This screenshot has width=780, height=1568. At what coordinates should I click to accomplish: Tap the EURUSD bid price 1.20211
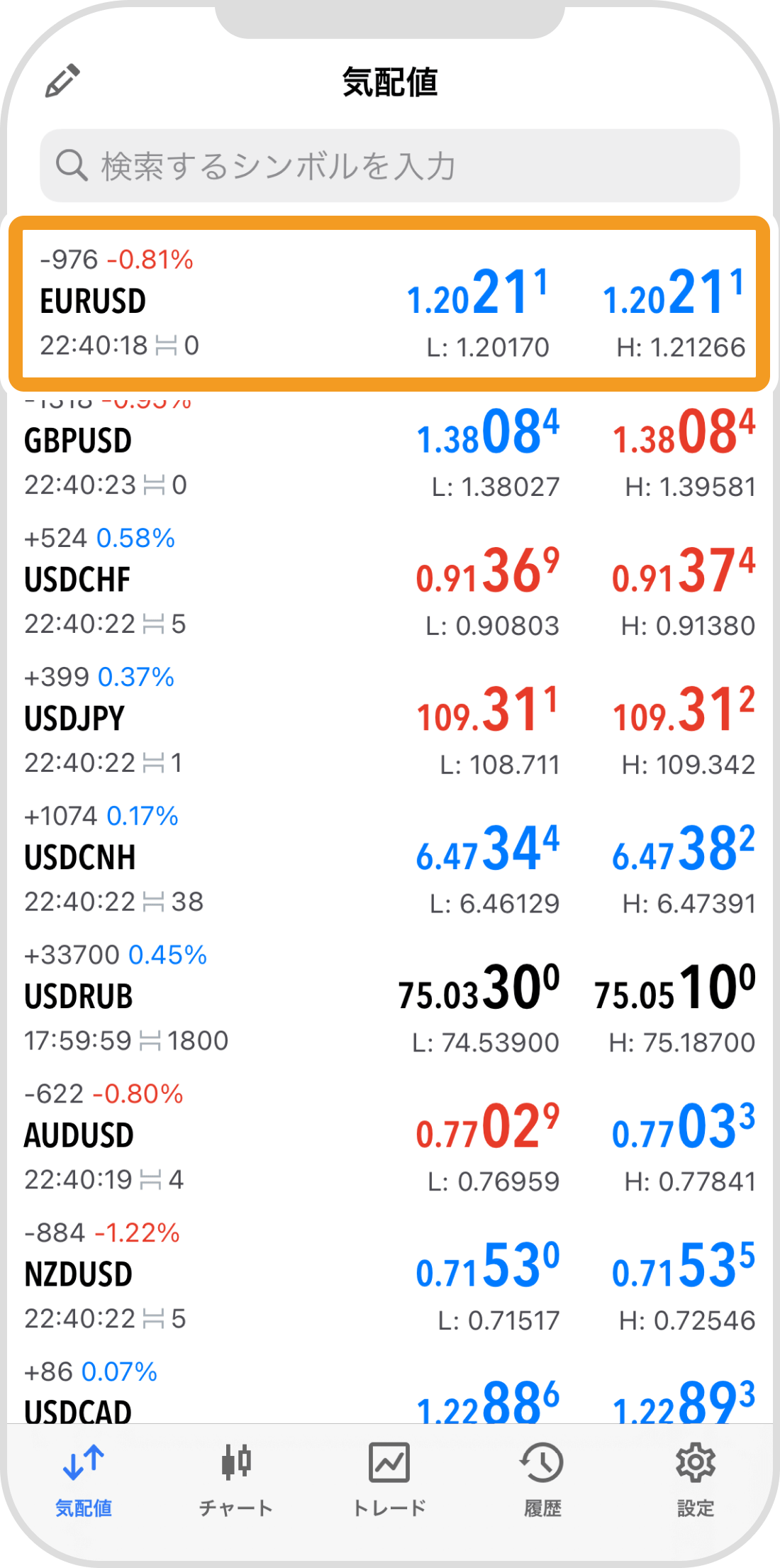(478, 294)
